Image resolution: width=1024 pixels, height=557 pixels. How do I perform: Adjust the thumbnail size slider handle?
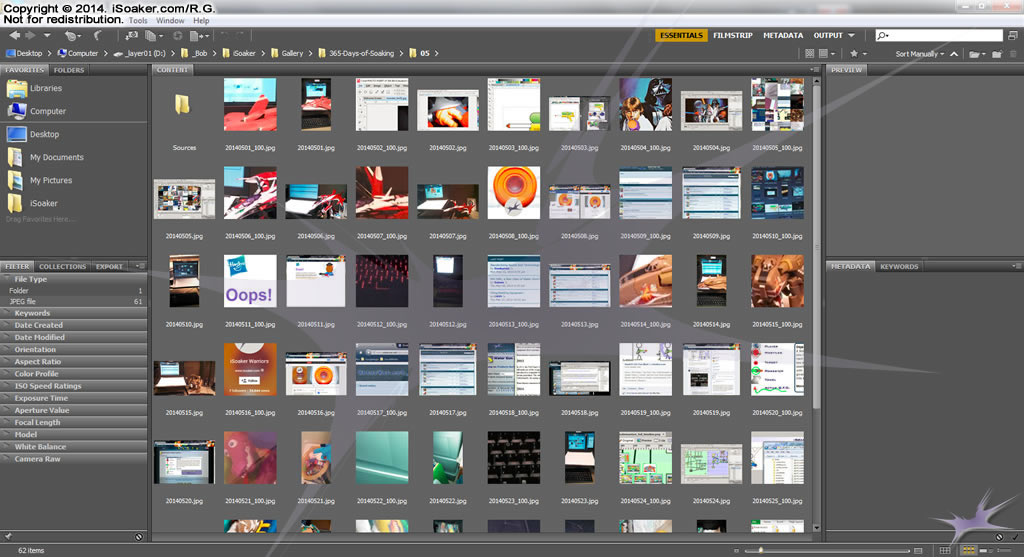point(761,550)
